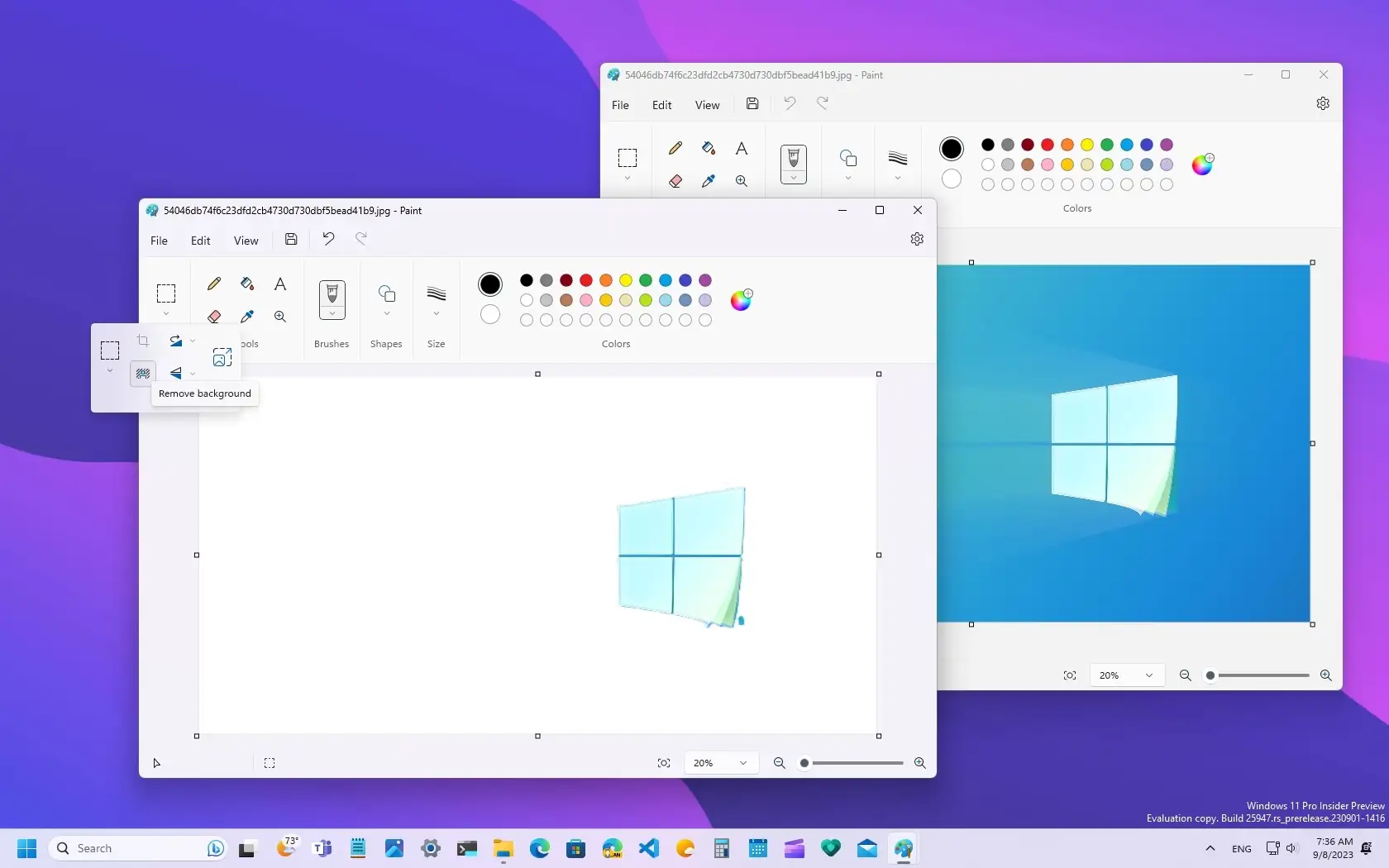
Task: Open Edit colors wheel in front Paint window
Action: coord(741,301)
